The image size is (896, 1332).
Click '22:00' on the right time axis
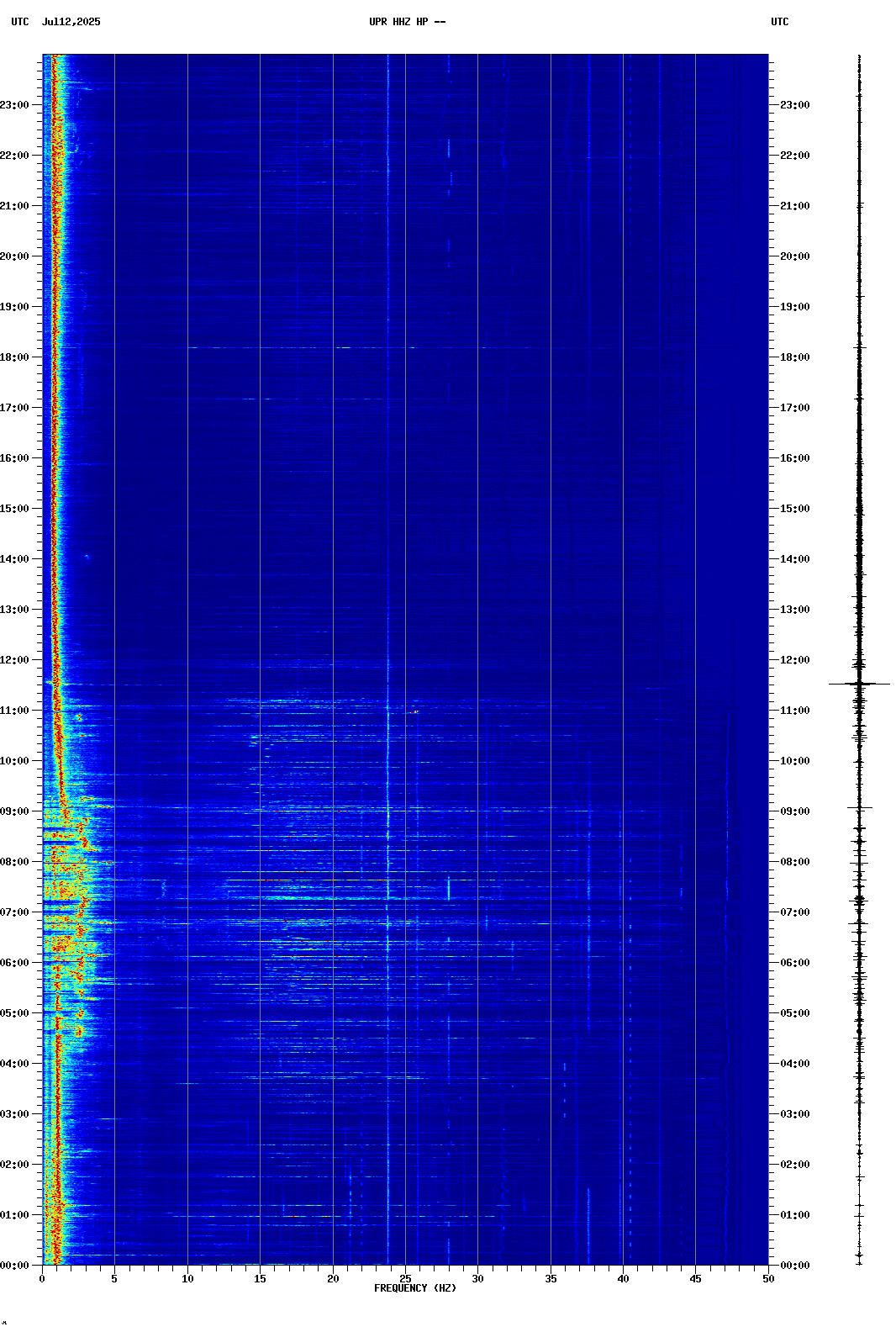tap(795, 156)
